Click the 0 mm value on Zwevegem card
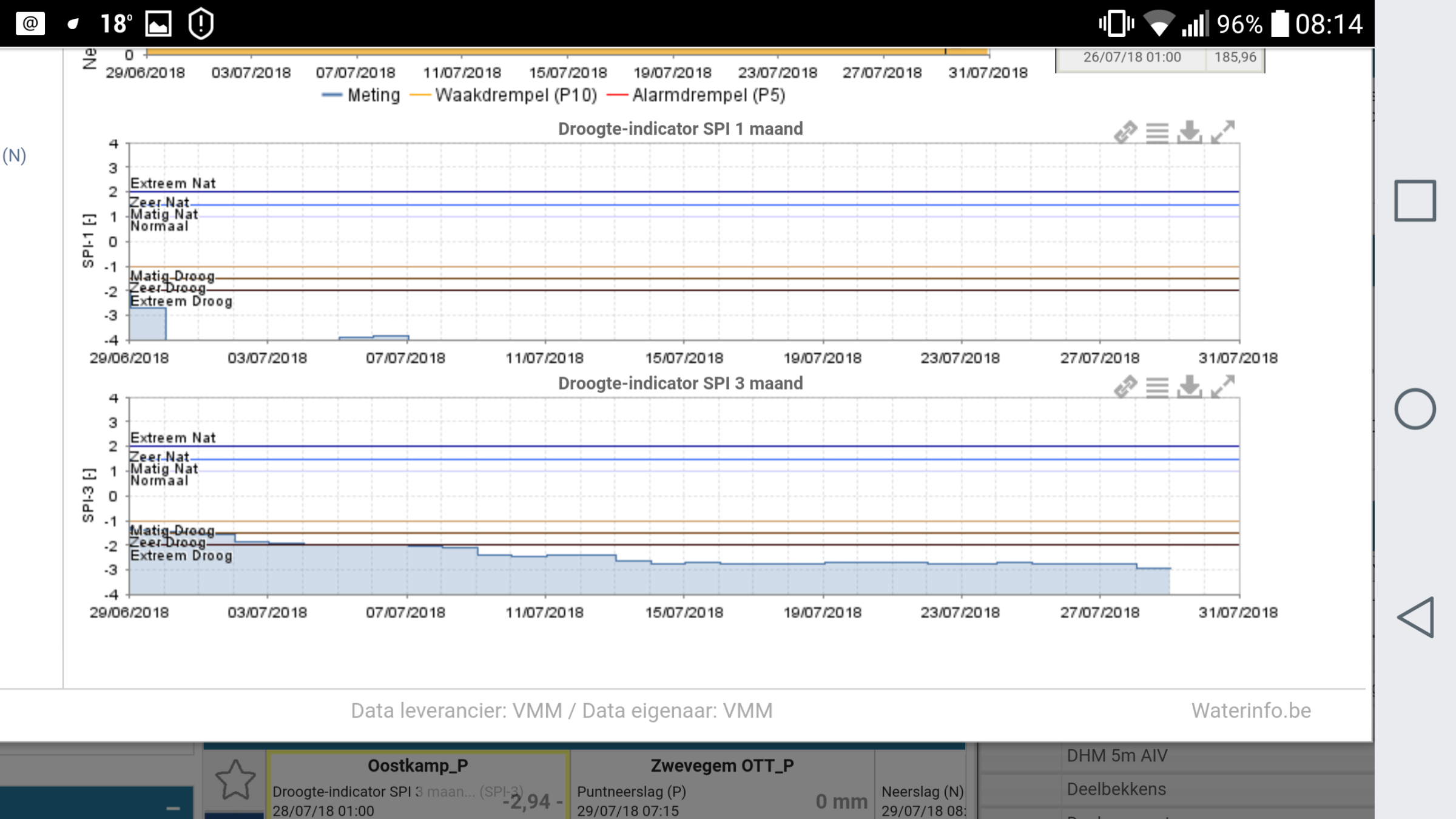 pyautogui.click(x=841, y=801)
